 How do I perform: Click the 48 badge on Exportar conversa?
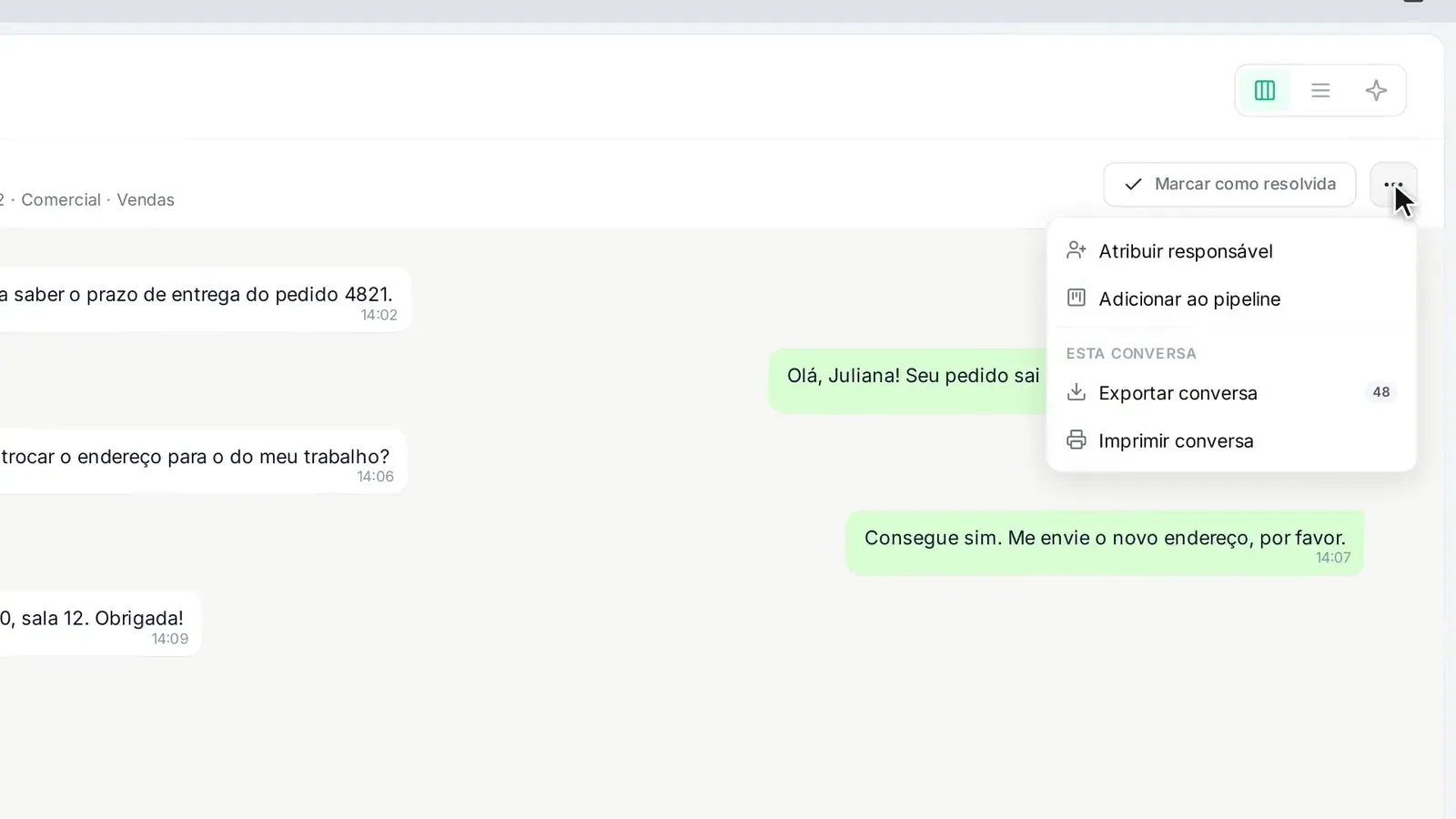point(1381,392)
